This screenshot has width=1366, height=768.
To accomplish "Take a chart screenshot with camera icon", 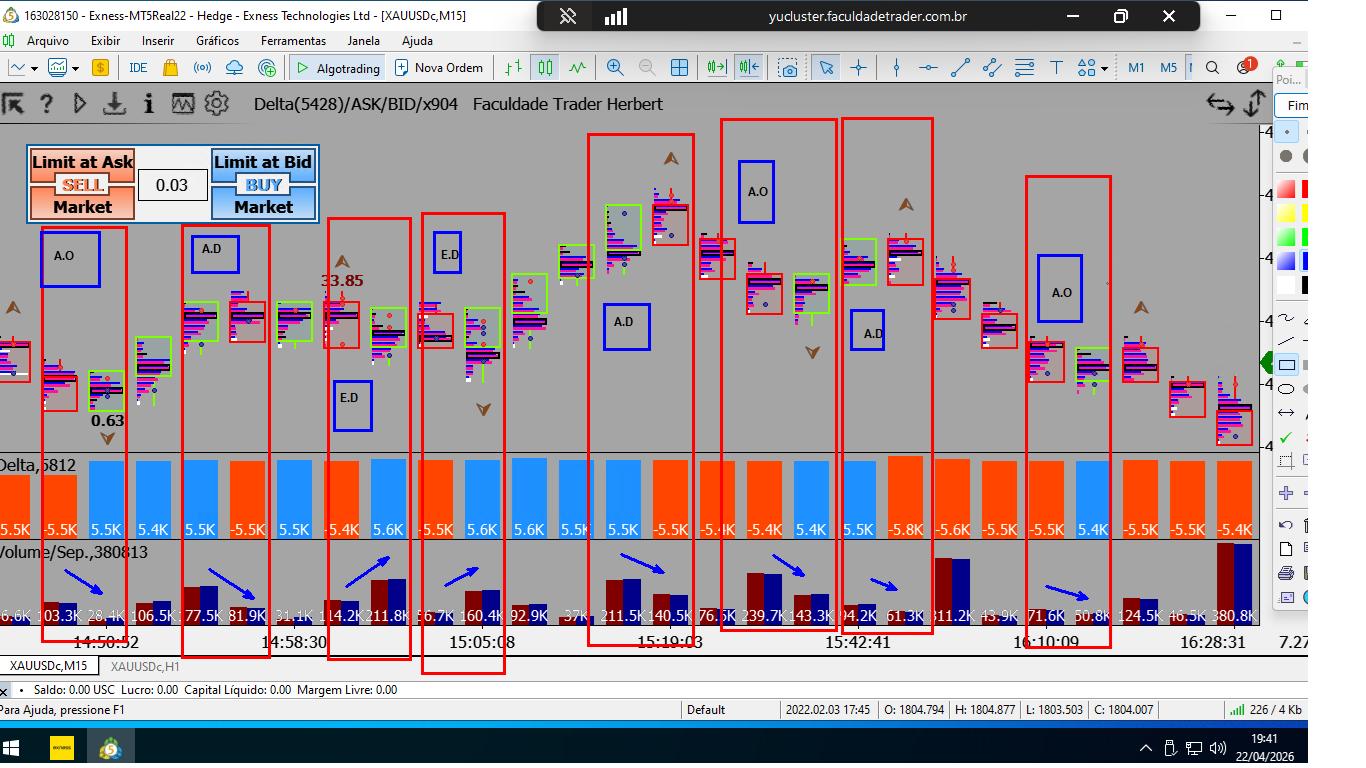I will tap(789, 68).
